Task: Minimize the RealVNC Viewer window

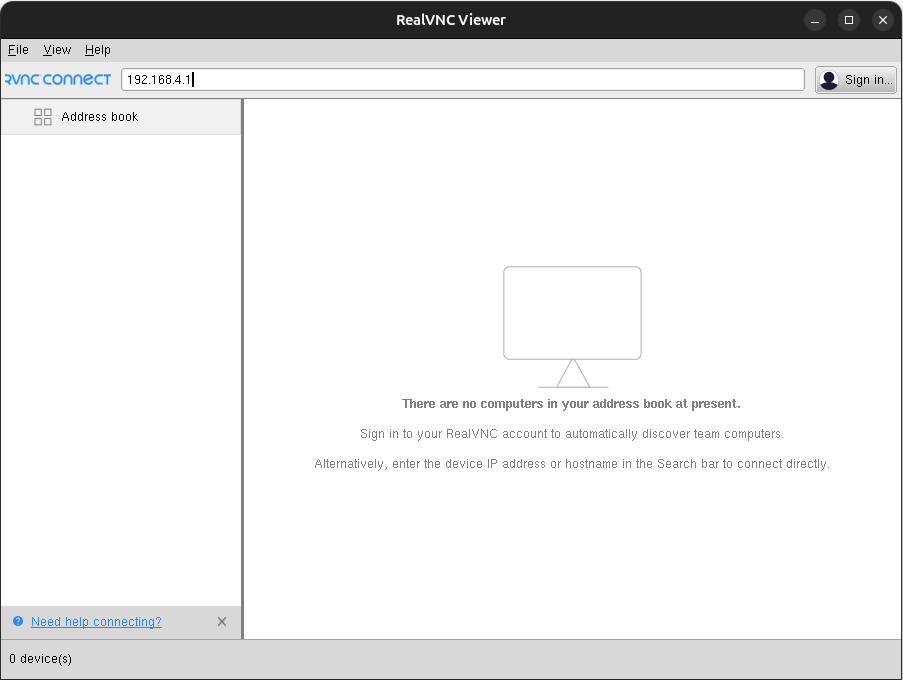Action: pyautogui.click(x=816, y=20)
